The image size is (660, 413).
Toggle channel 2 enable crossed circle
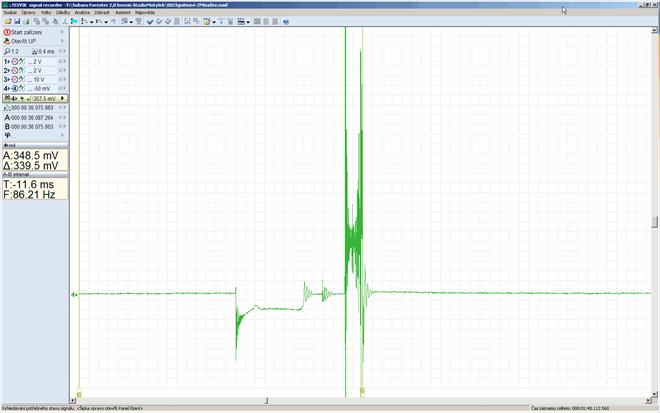pyautogui.click(x=15, y=70)
